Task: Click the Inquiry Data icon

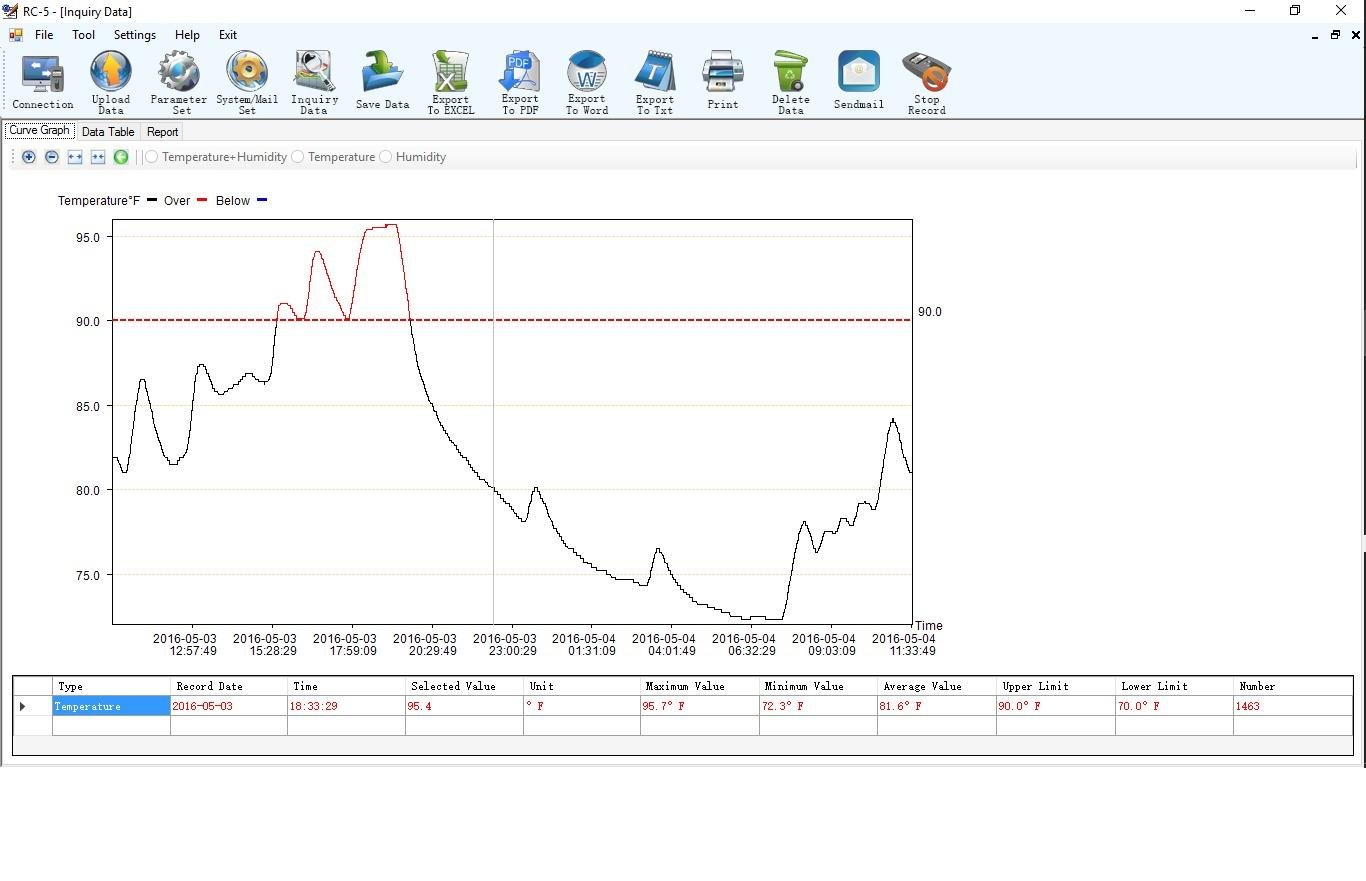Action: click(315, 82)
